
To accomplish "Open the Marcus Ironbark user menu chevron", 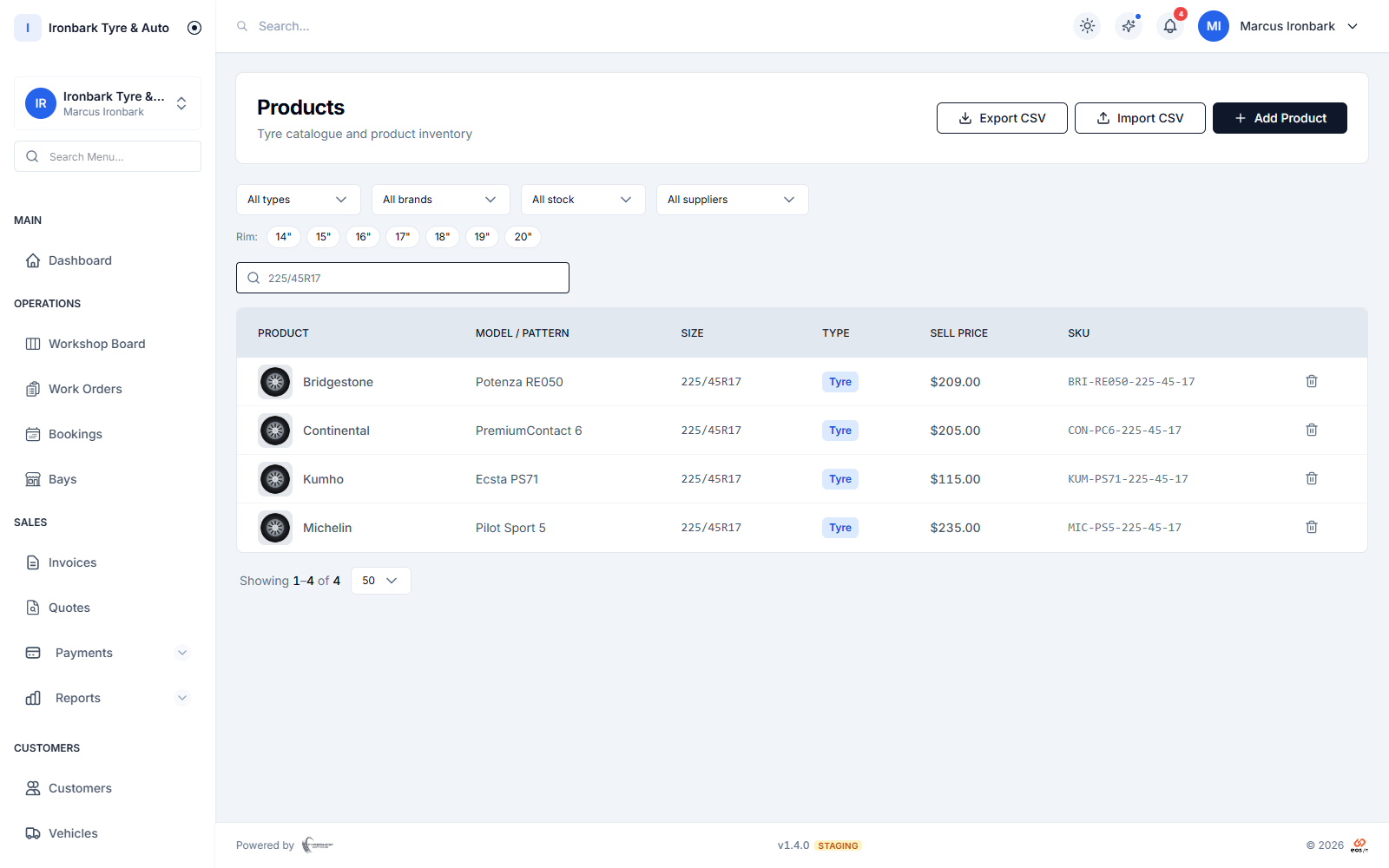I will pyautogui.click(x=1353, y=26).
